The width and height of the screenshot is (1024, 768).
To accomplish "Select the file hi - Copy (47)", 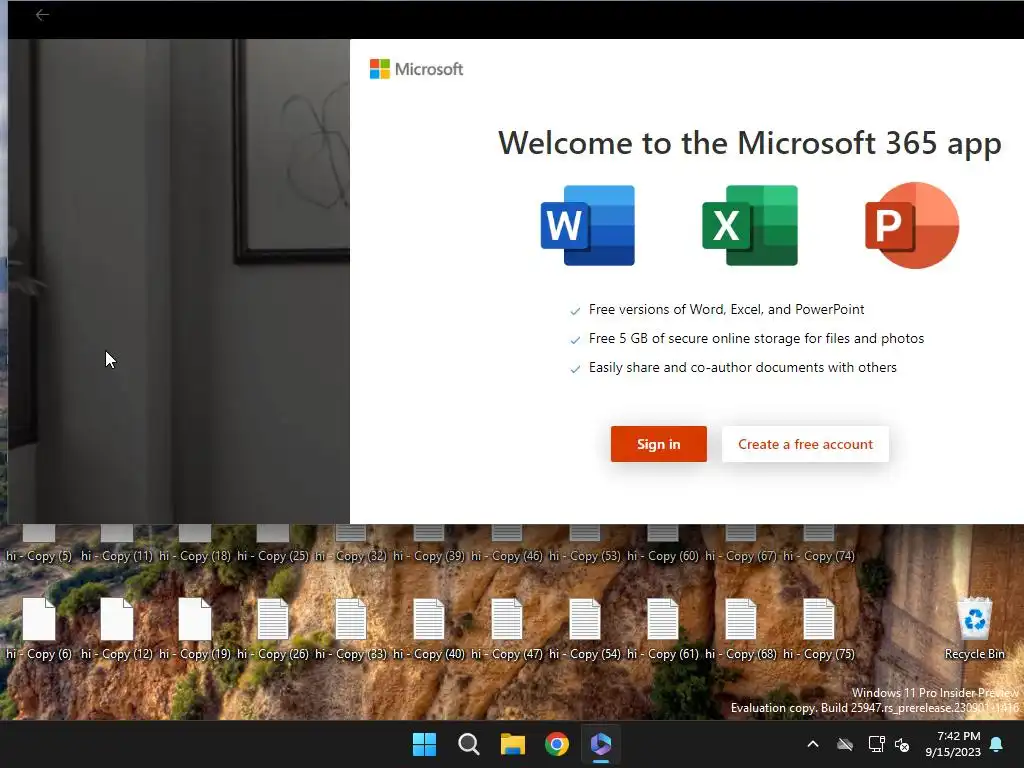I will point(507,628).
